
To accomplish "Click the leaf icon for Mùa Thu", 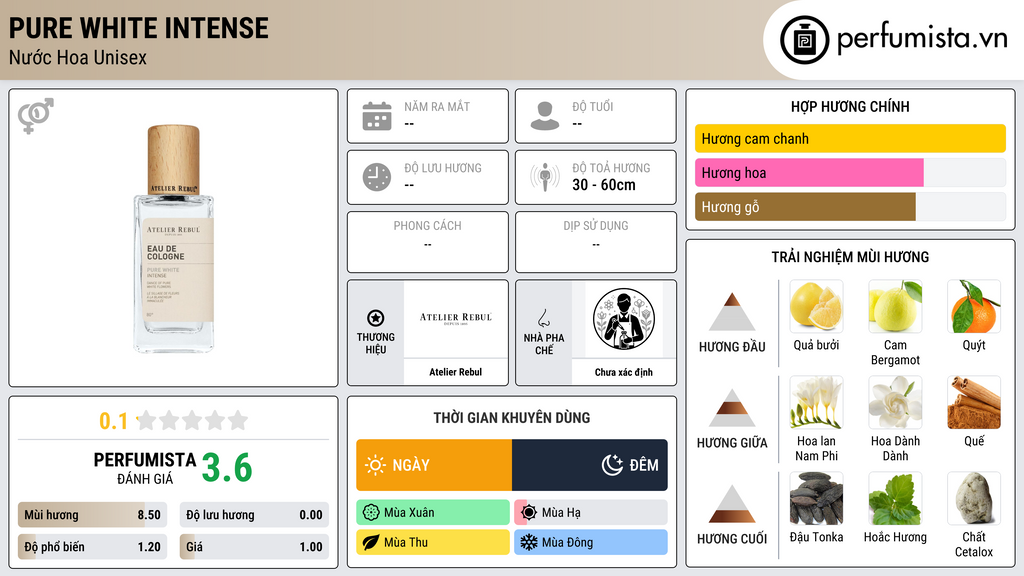I will click(x=371, y=543).
